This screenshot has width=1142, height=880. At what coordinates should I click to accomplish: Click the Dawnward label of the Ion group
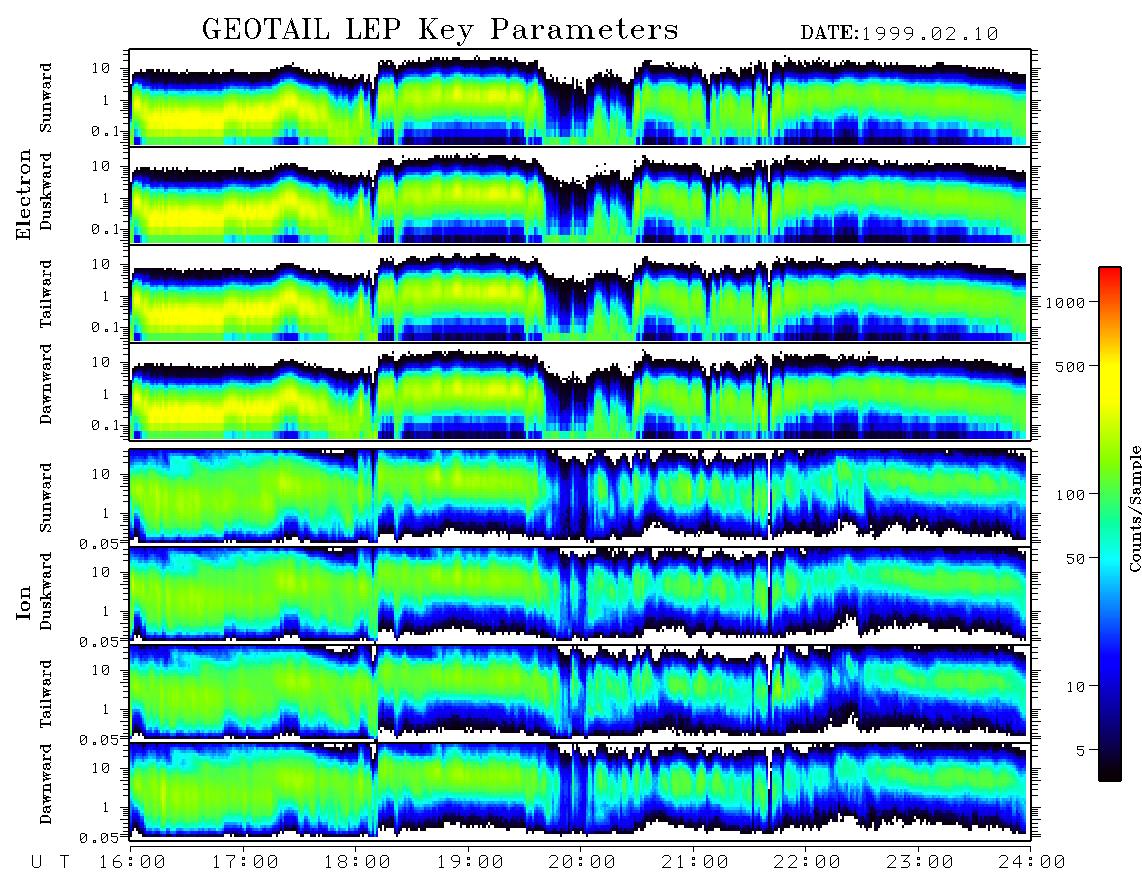[x=46, y=784]
